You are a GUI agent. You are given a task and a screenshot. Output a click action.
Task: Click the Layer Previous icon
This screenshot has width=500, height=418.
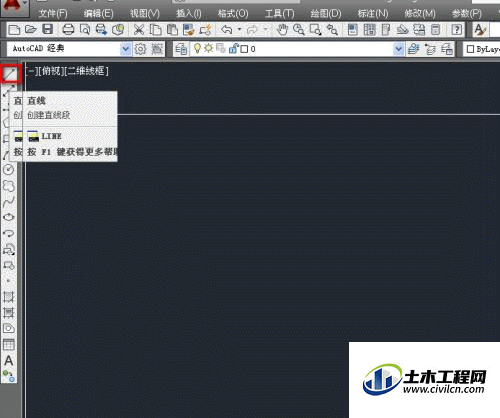tap(430, 49)
